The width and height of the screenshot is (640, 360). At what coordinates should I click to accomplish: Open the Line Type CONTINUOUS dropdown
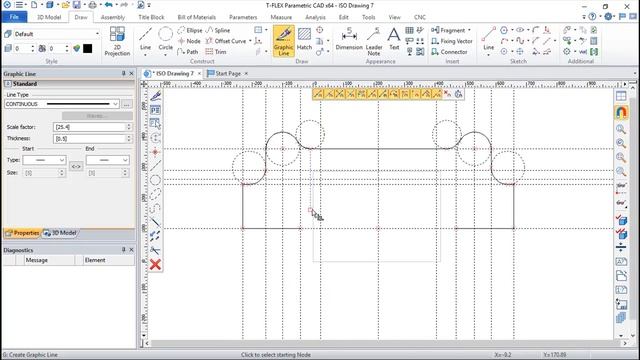click(115, 104)
